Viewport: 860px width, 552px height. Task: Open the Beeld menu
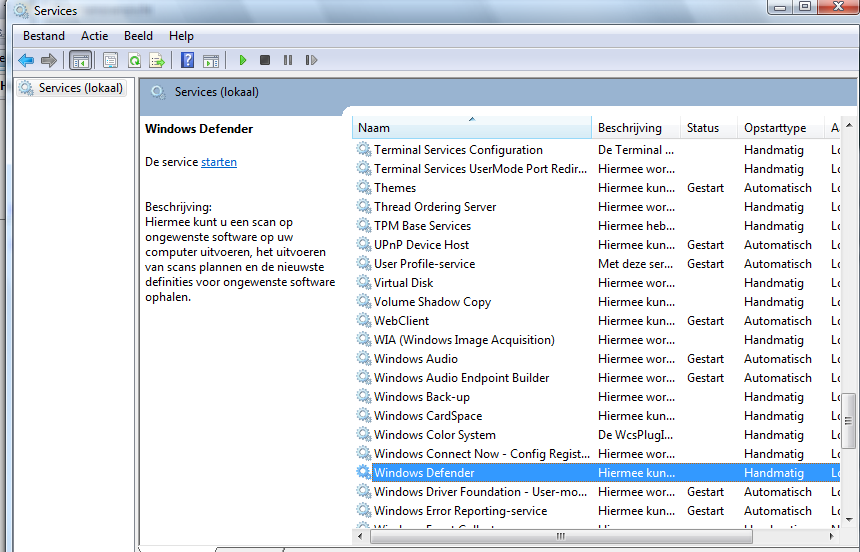coord(138,36)
